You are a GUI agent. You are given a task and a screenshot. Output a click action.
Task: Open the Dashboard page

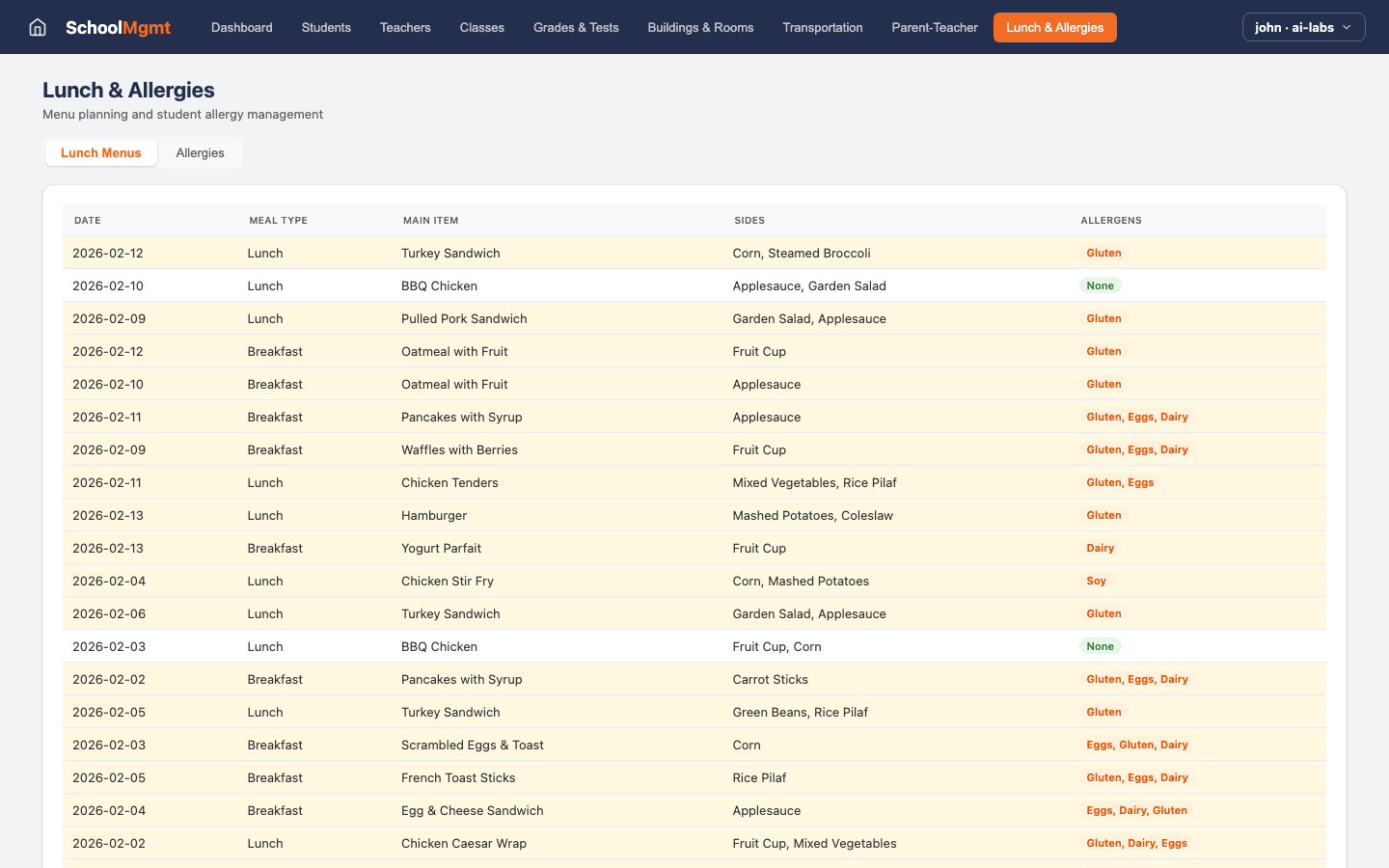tap(241, 27)
